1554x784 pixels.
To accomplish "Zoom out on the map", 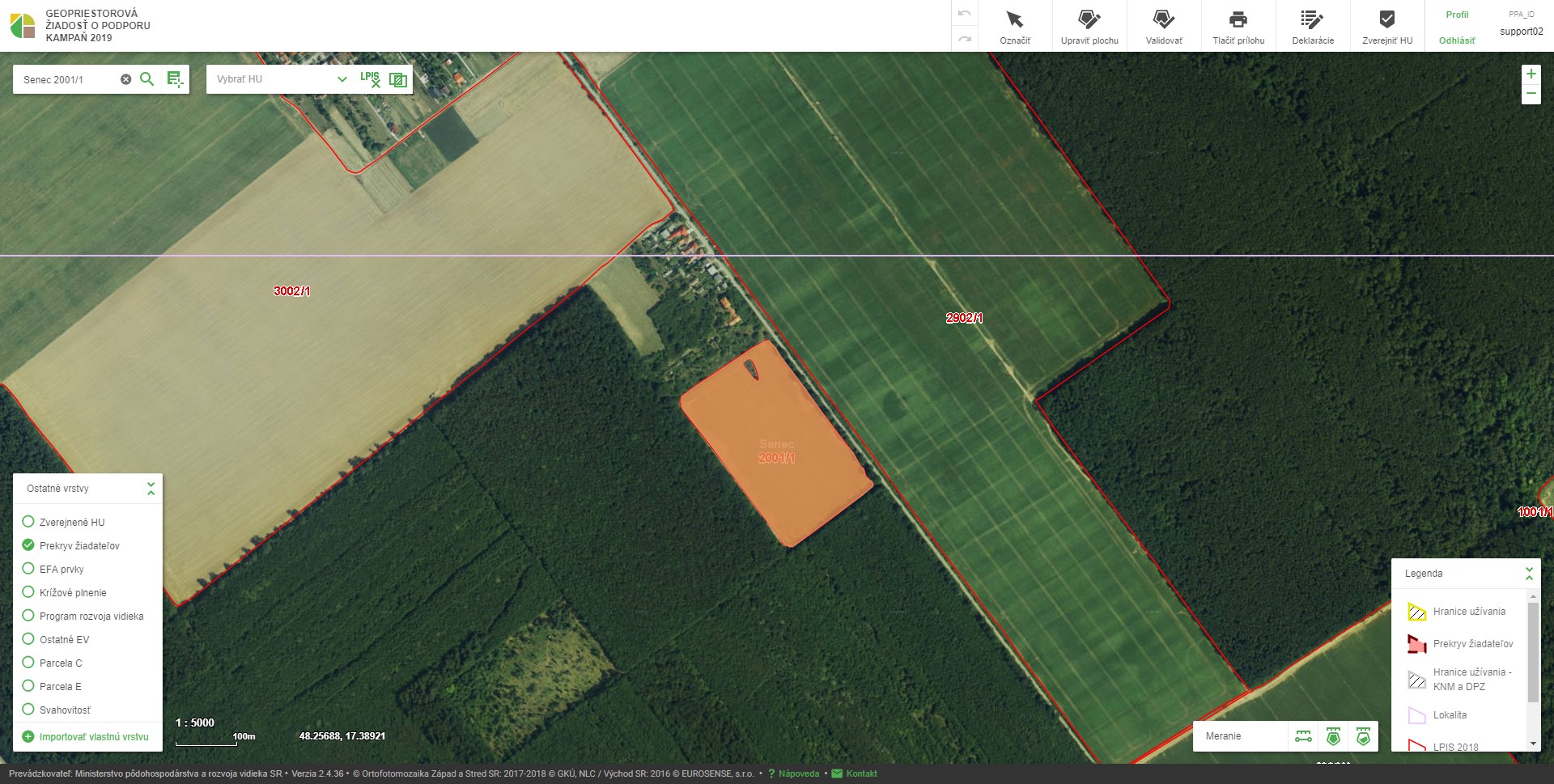I will pyautogui.click(x=1531, y=94).
